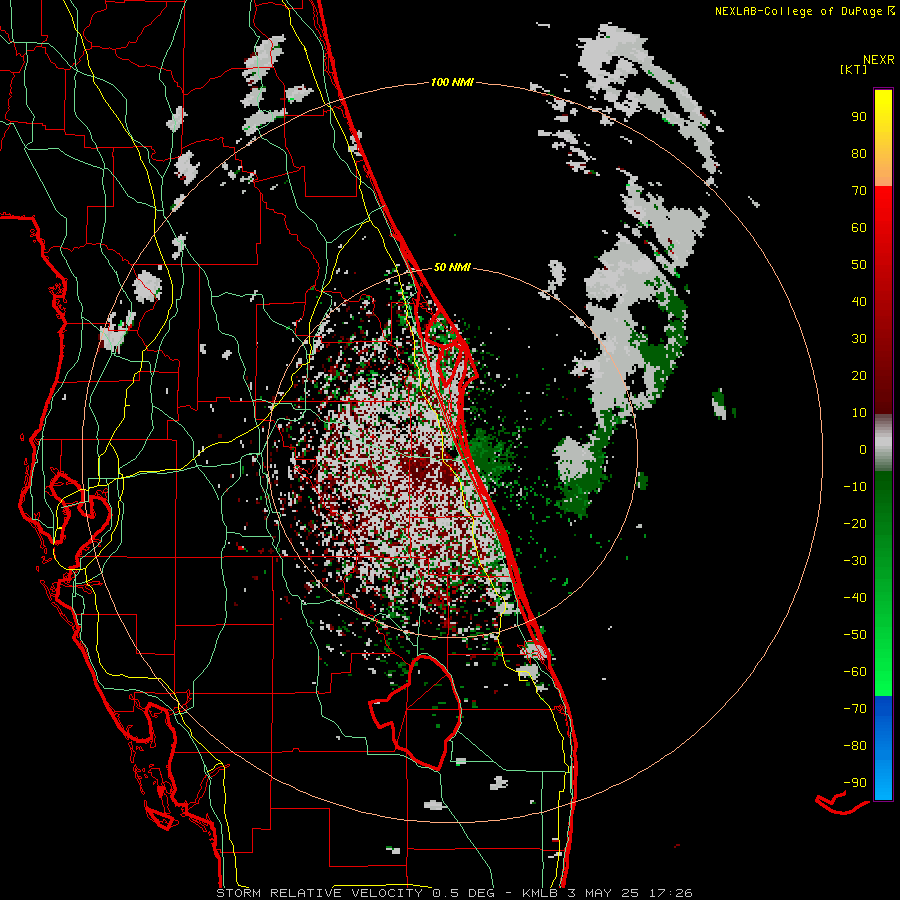The height and width of the screenshot is (900, 900).
Task: Click the '100 NMI' range ring label
Action: (452, 82)
